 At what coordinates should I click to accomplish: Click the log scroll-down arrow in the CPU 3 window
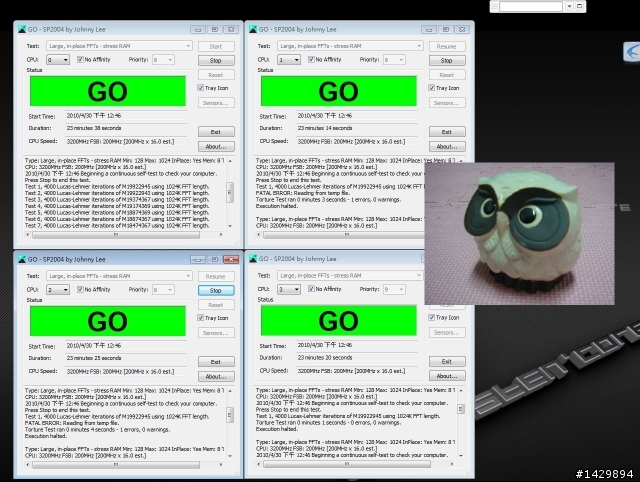(461, 455)
